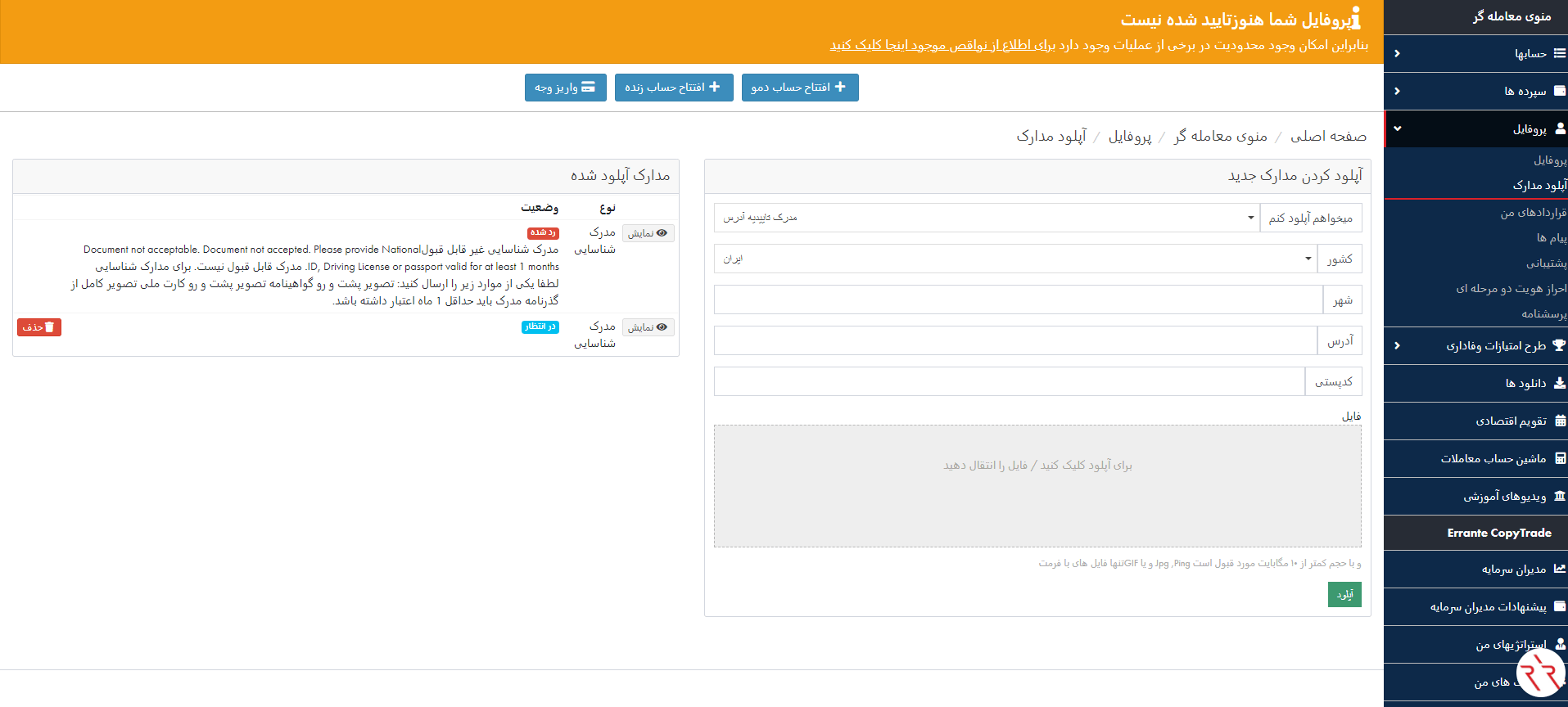Screen dimensions: 1568x707
Task: Click the download icon beside دانلود ها
Action: point(1559,383)
